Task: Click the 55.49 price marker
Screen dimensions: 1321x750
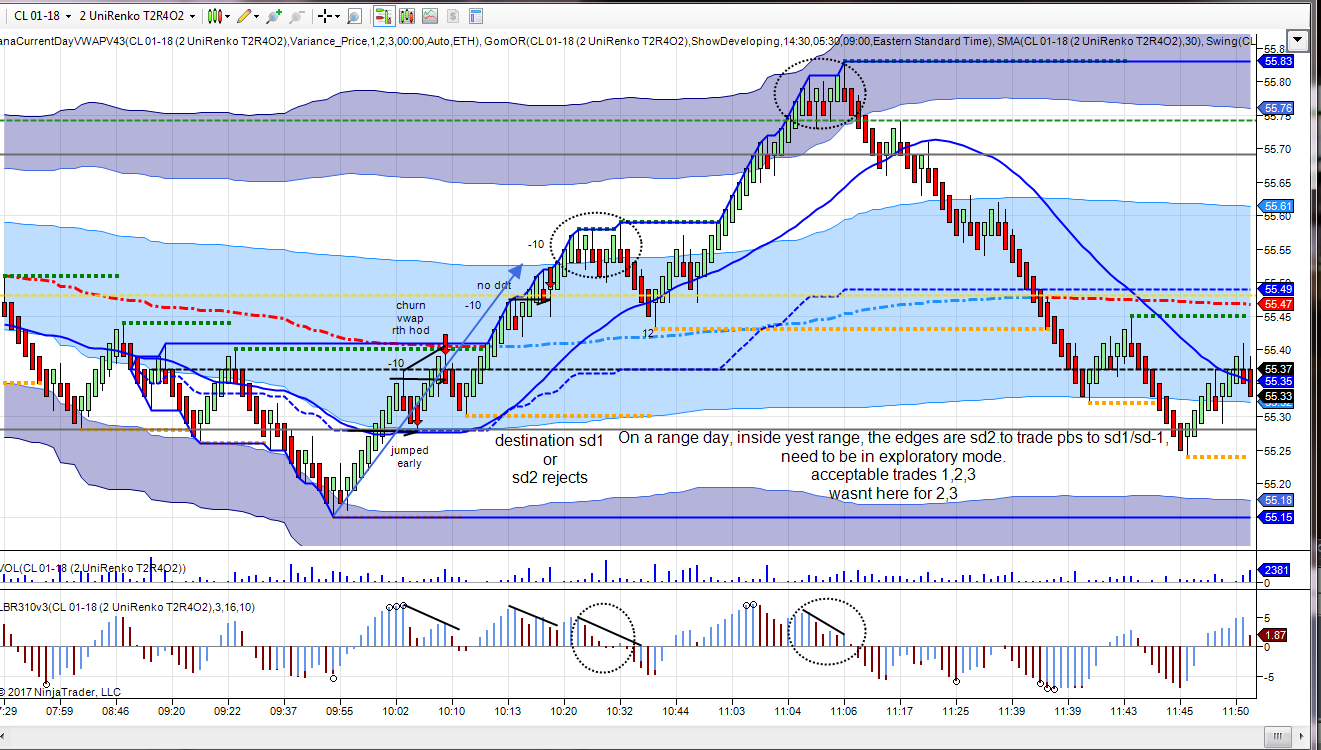Action: click(x=1278, y=290)
